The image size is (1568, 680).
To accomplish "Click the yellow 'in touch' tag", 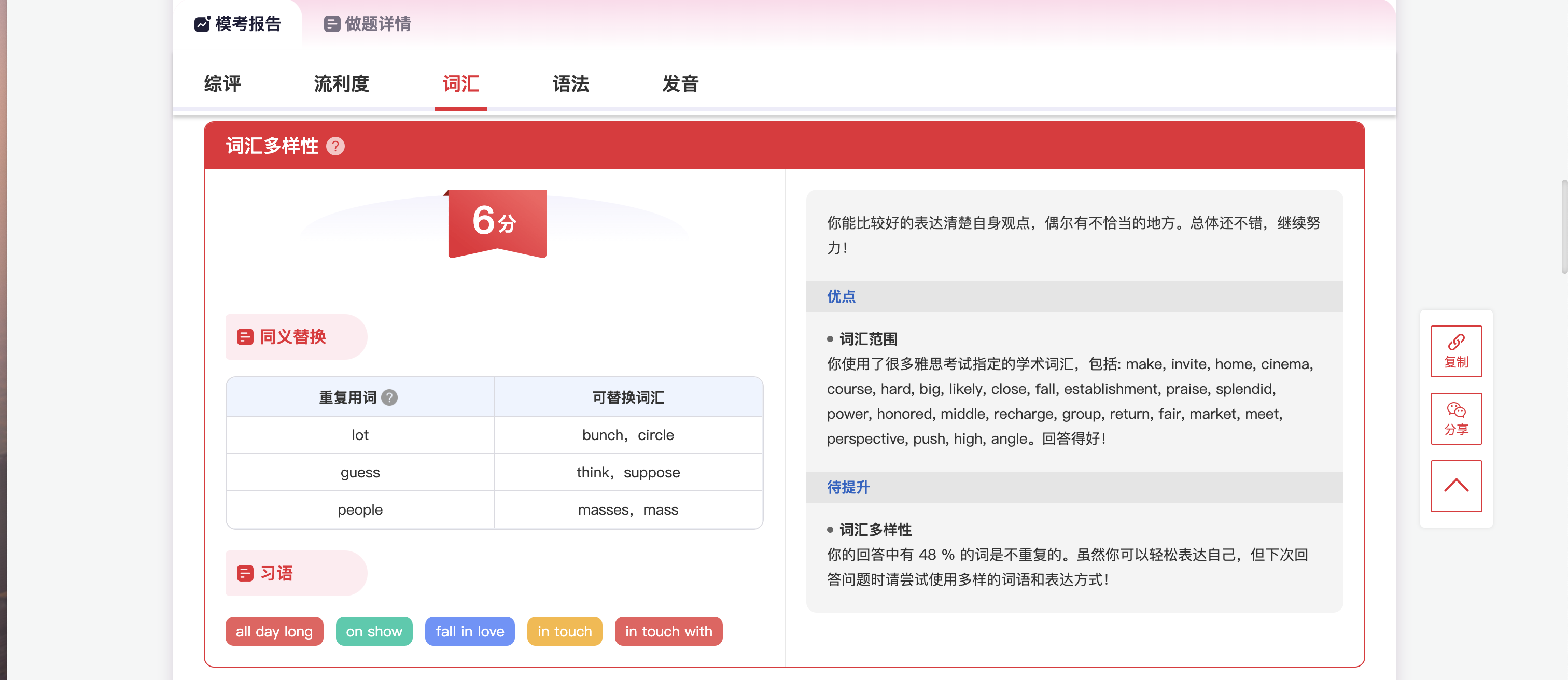I will click(564, 631).
